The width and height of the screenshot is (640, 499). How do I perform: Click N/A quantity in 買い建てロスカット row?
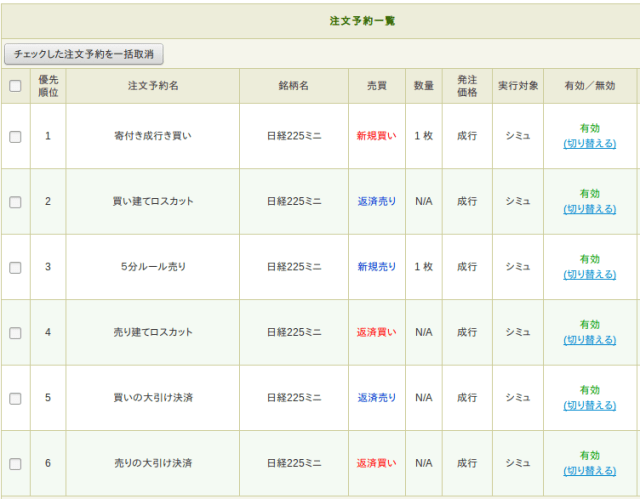424,201
